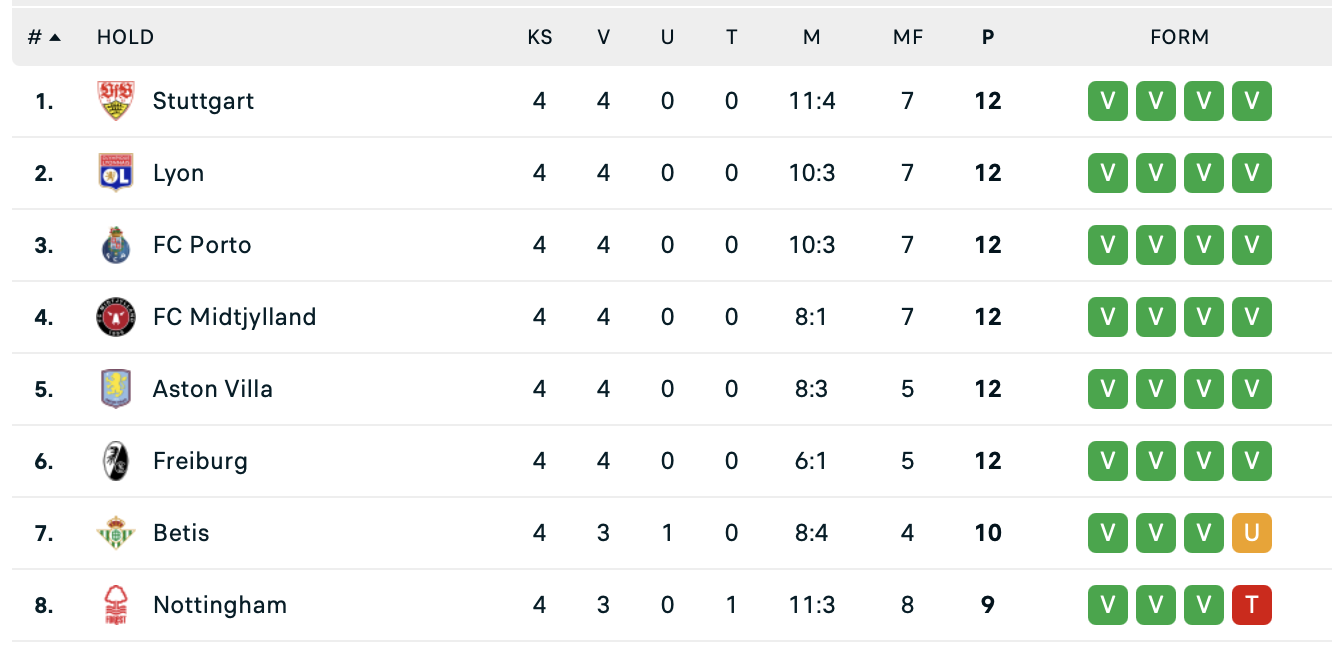
Task: Click the KS column header
Action: [x=540, y=37]
